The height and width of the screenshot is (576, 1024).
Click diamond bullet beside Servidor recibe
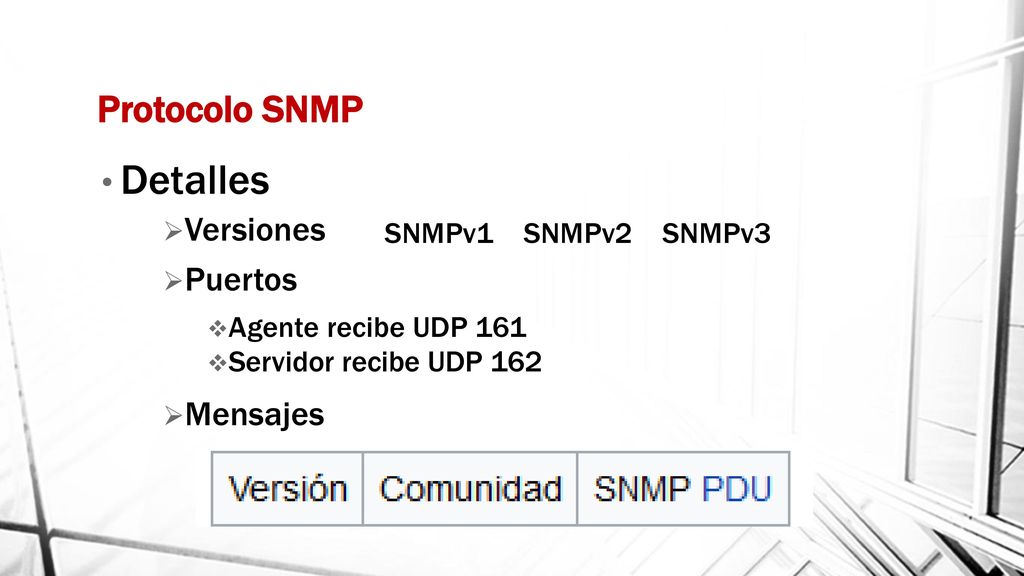pyautogui.click(x=217, y=362)
